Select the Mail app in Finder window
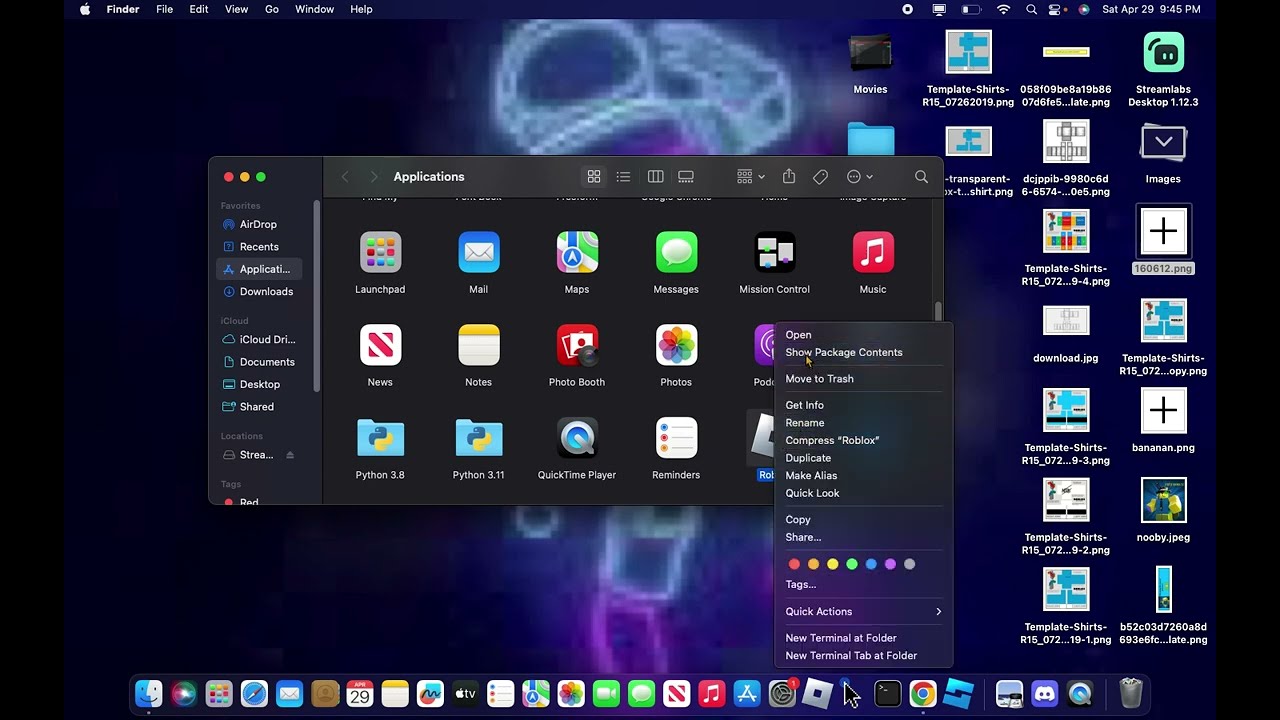Image resolution: width=1280 pixels, height=720 pixels. coord(478,253)
